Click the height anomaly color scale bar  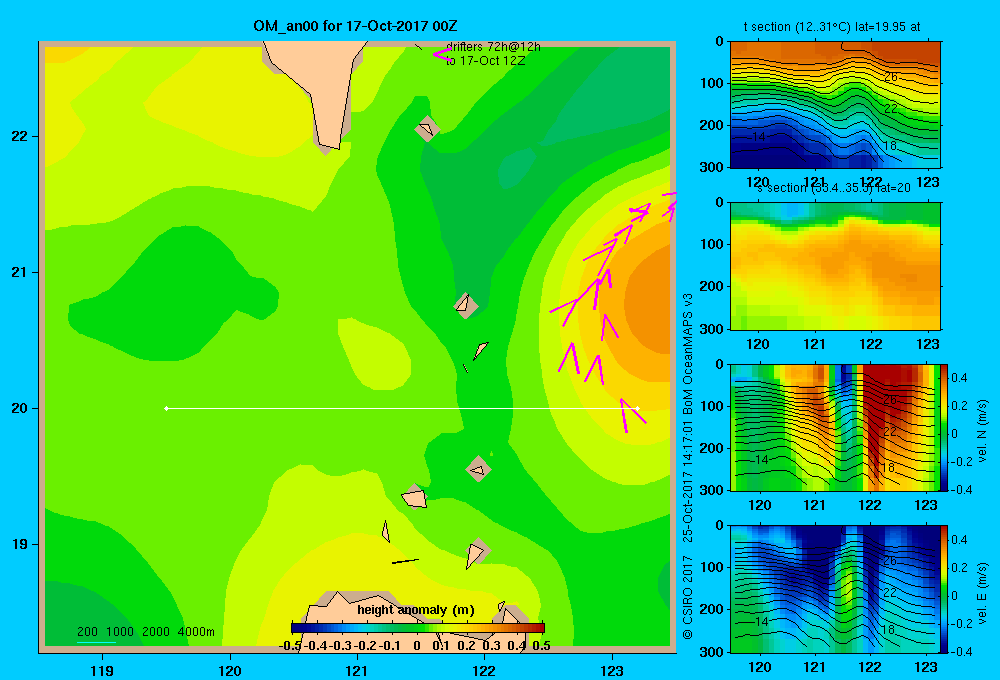tap(418, 628)
